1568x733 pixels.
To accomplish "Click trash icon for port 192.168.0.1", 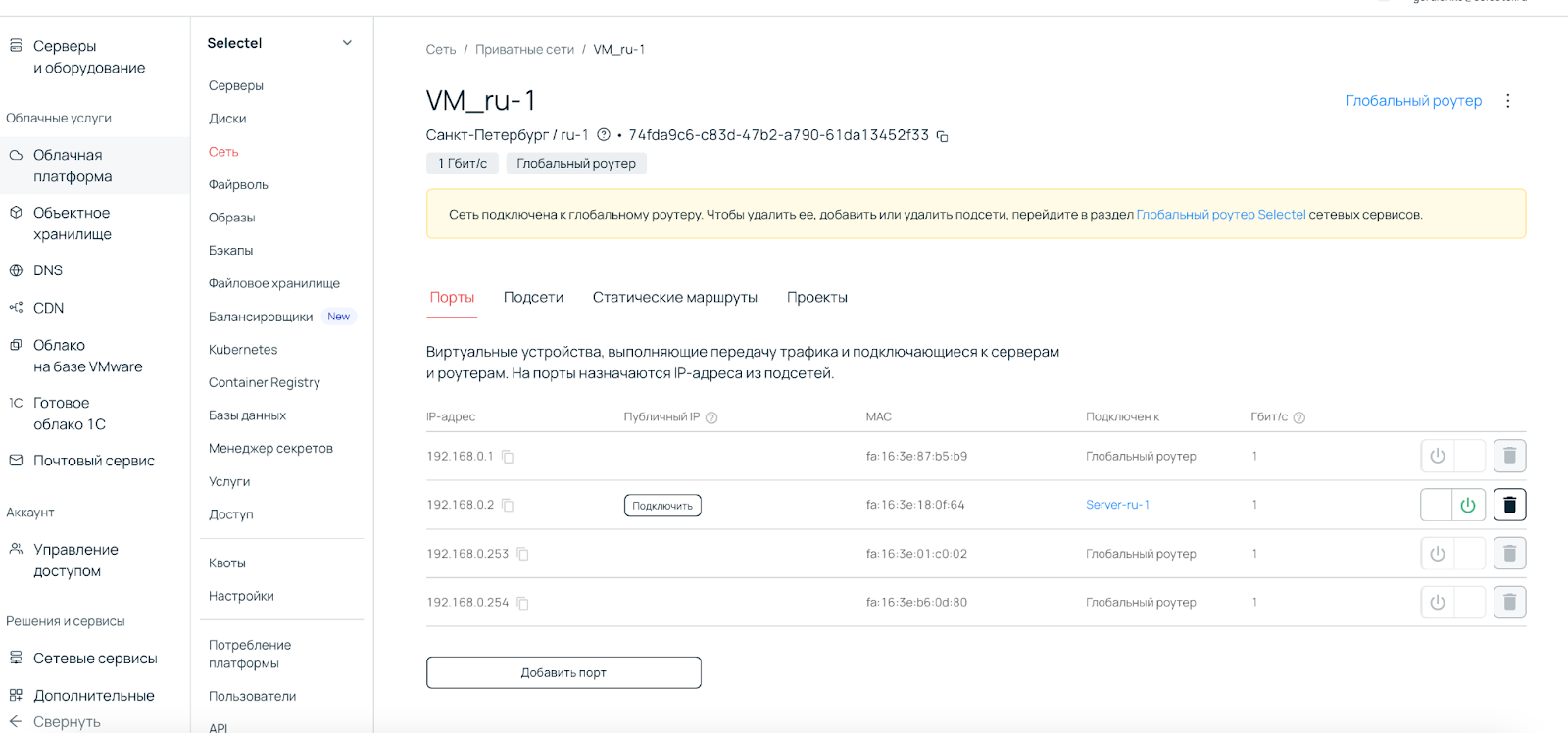I will click(x=1509, y=456).
